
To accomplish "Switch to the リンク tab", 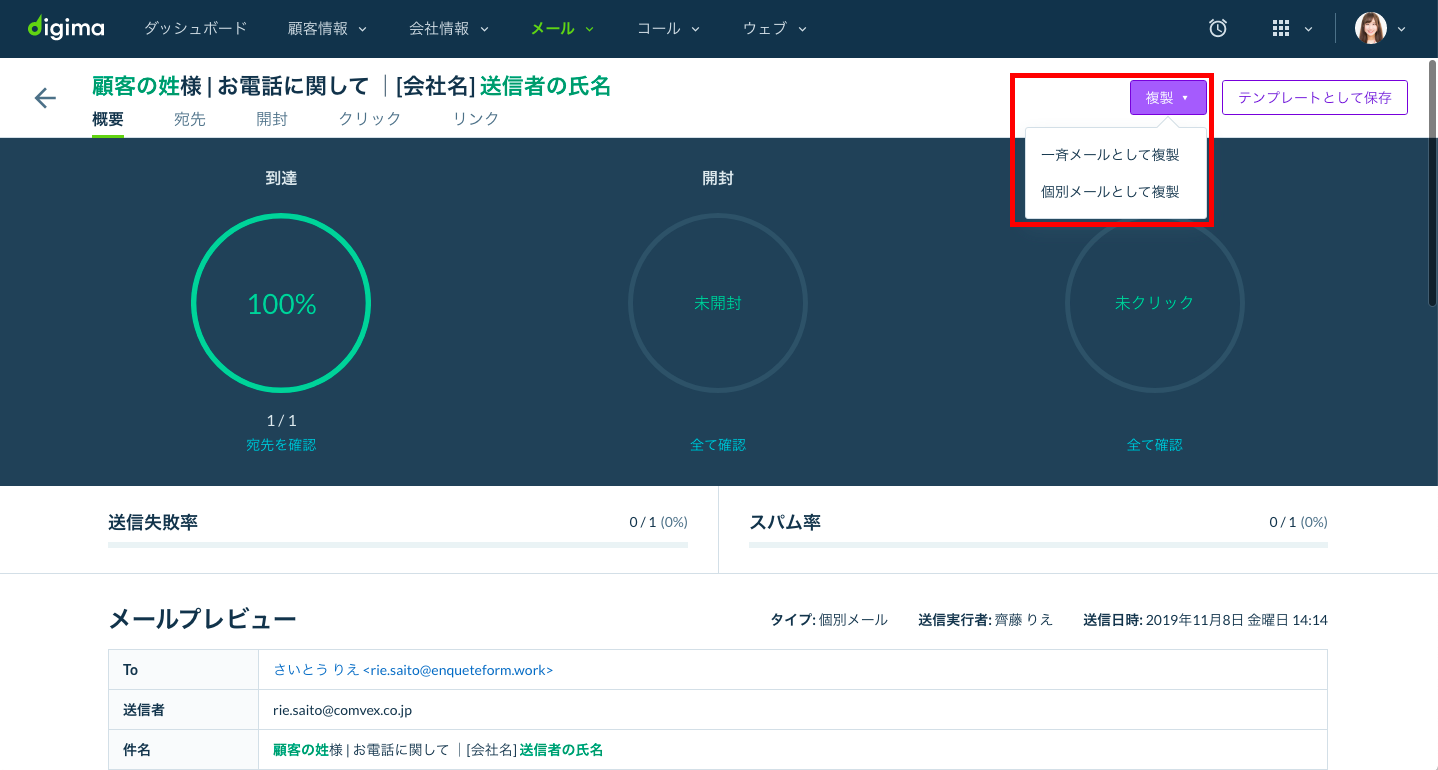I will 476,119.
